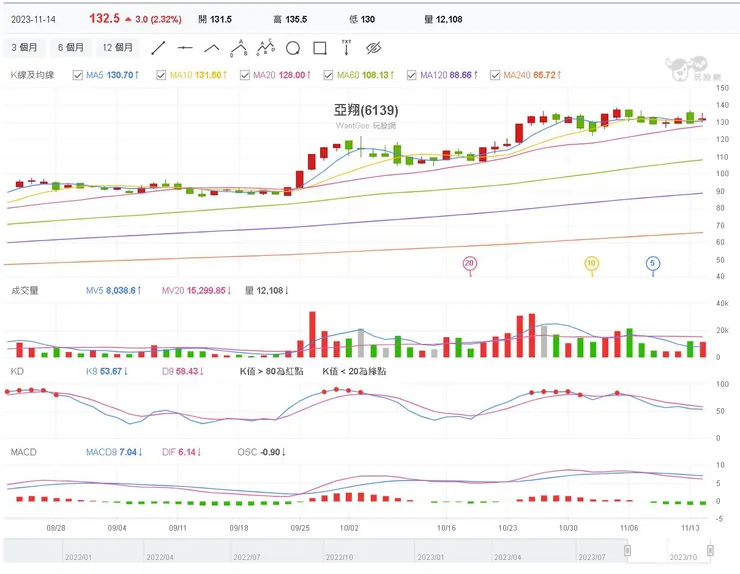Viewport: 740px width, 574px height.
Task: Click the pink 20 marker on chart
Action: [x=470, y=263]
